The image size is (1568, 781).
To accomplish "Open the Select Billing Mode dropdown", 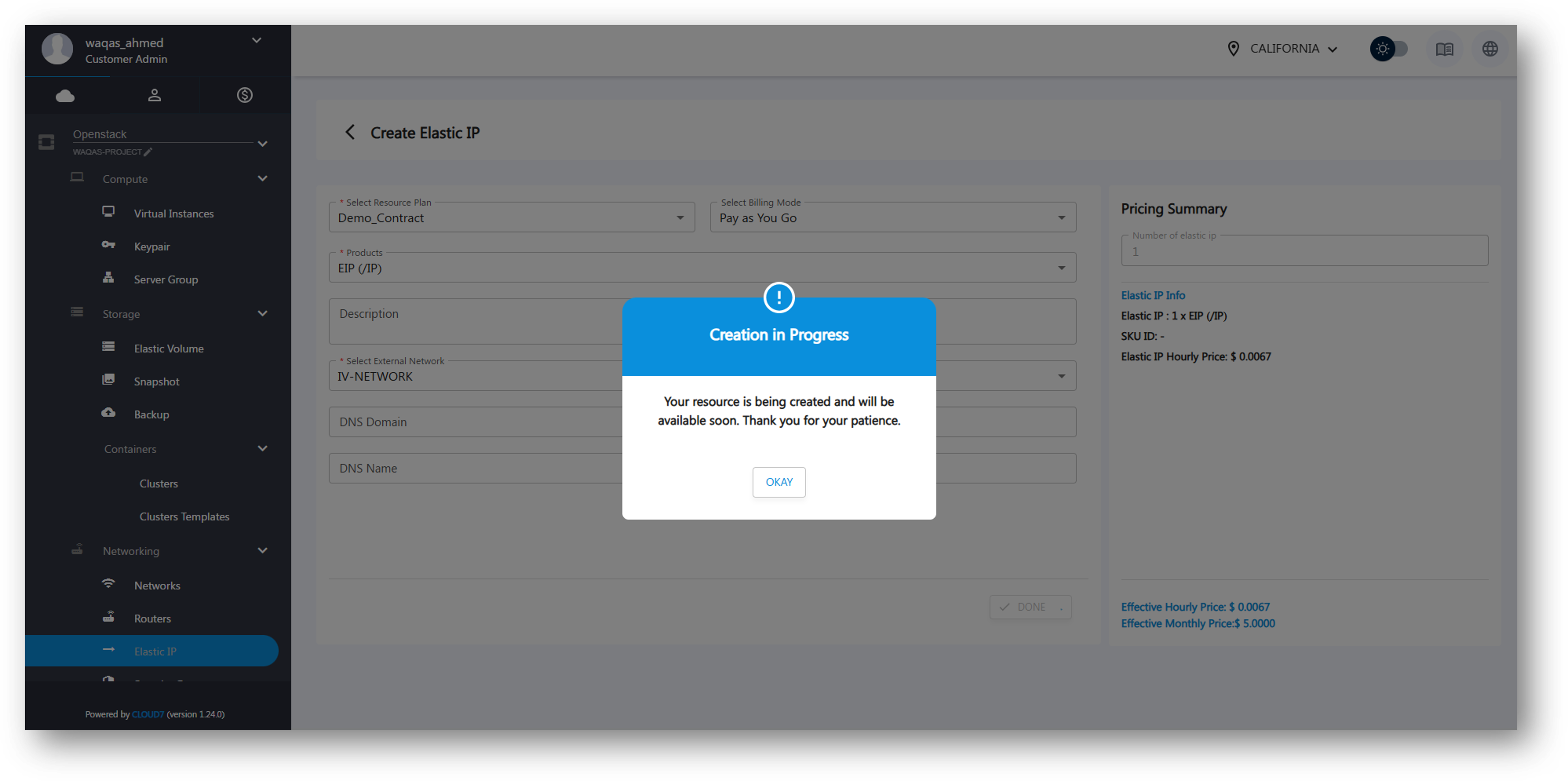I will tap(892, 218).
